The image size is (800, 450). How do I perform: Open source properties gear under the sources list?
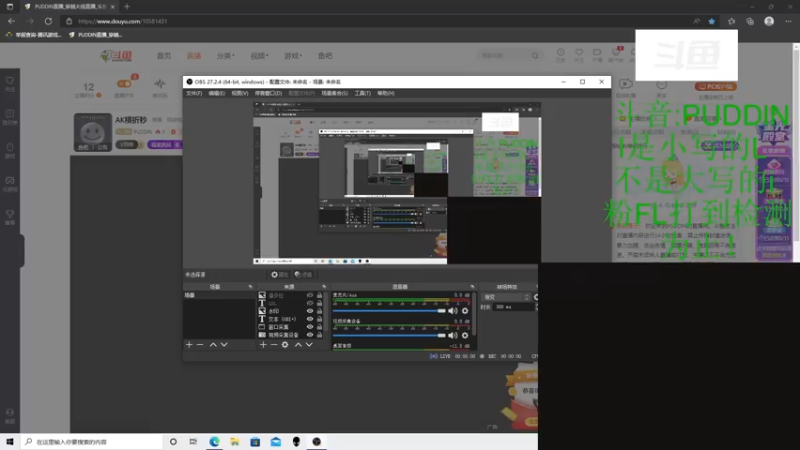[285, 345]
